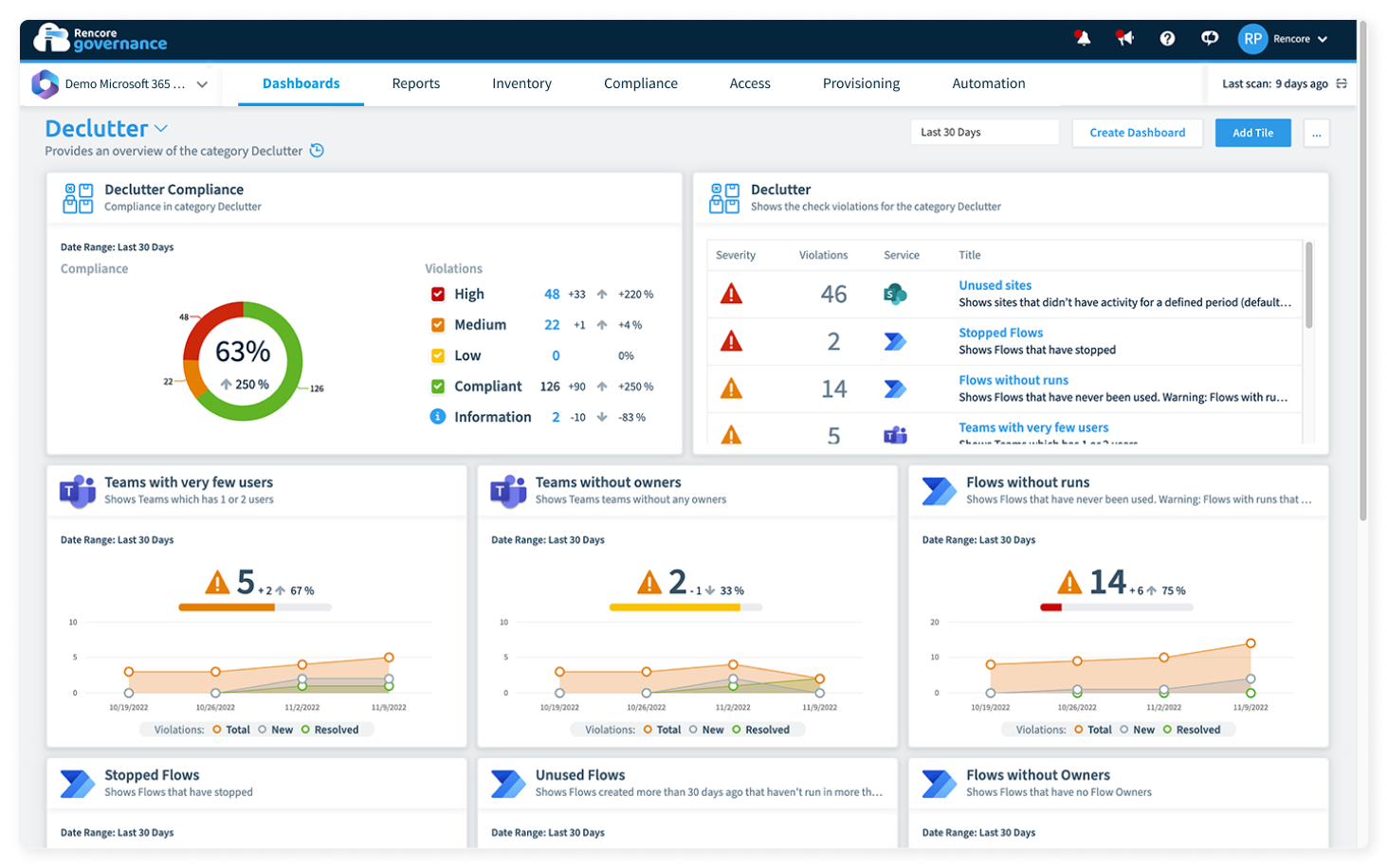1388x868 pixels.
Task: Open the Provisioning tab
Action: click(861, 83)
